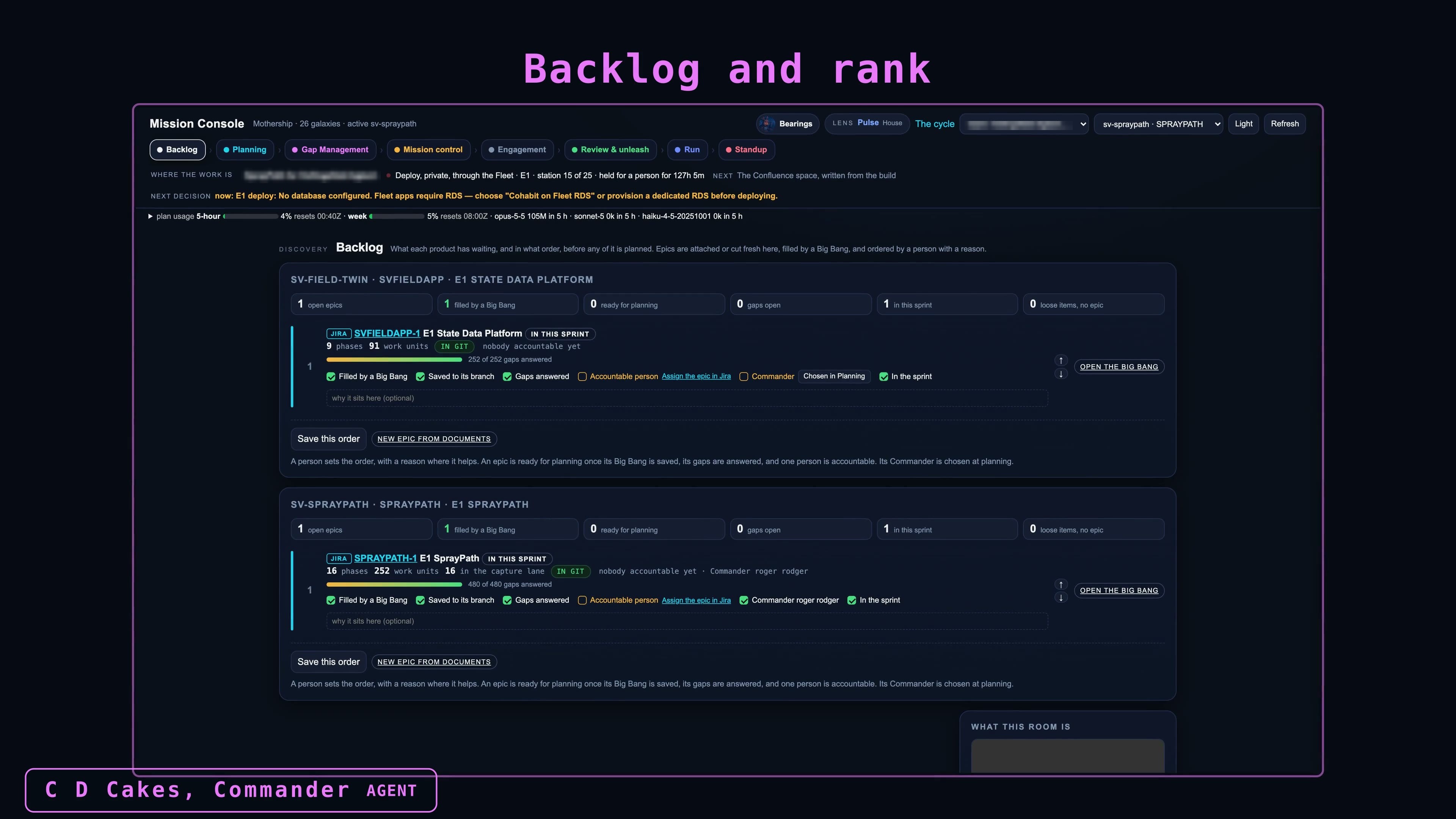This screenshot has width=1456, height=819.
Task: Open the SVFIELDAPP-1 Jira link
Action: click(387, 334)
